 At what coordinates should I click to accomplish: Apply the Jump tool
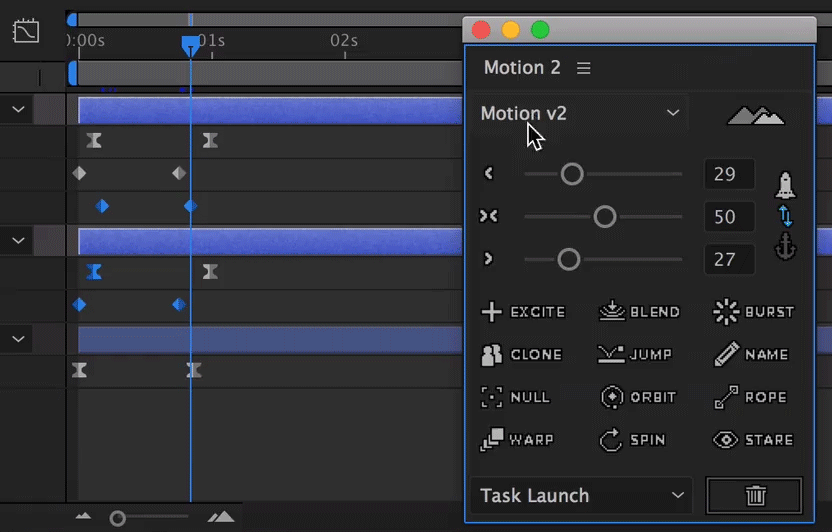635,355
